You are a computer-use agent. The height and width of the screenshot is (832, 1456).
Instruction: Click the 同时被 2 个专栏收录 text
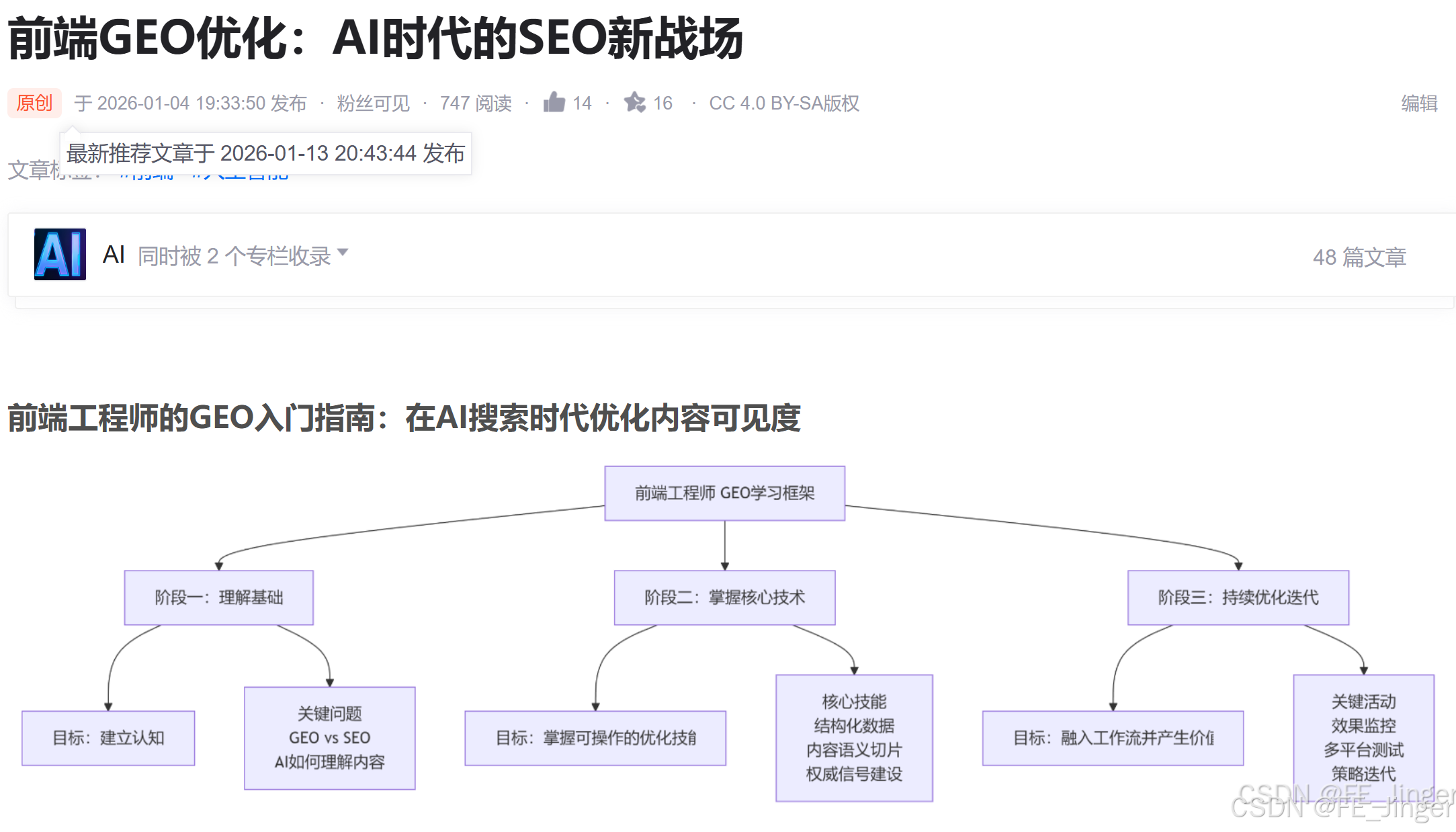[234, 256]
